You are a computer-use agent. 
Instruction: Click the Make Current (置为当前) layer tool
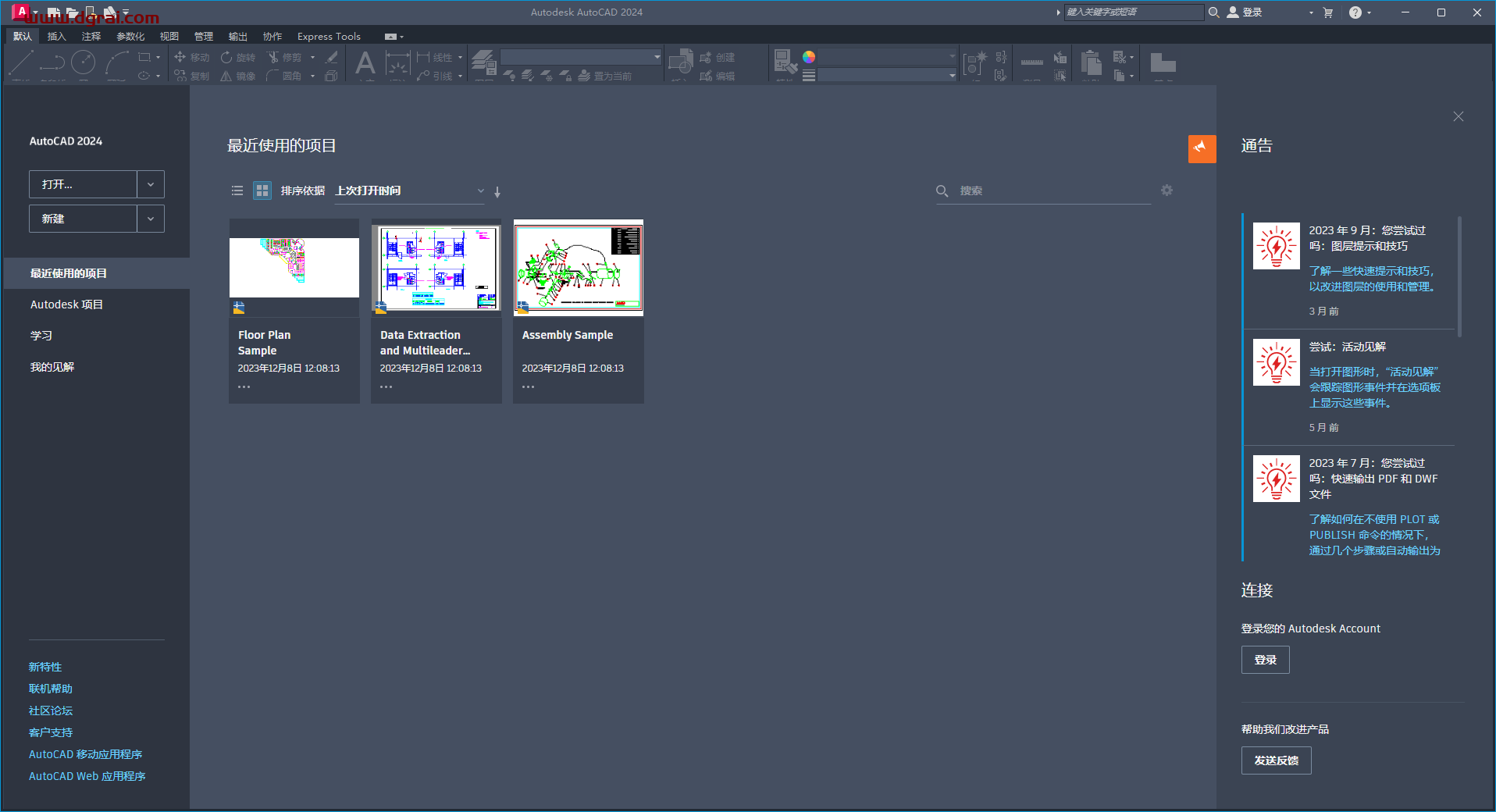tap(604, 76)
